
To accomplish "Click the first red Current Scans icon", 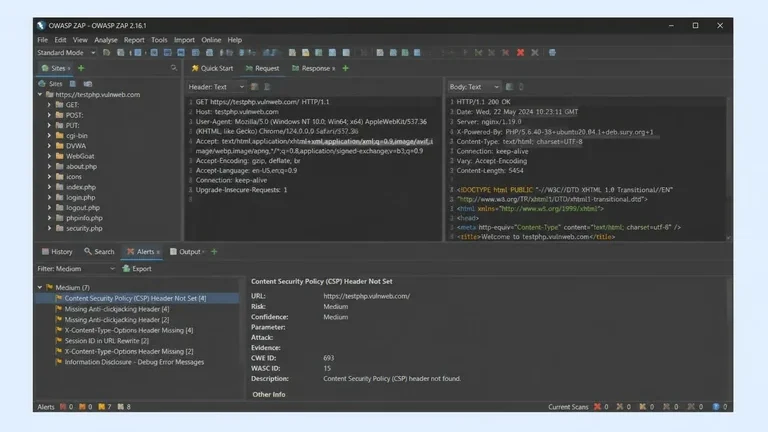I will coord(597,407).
